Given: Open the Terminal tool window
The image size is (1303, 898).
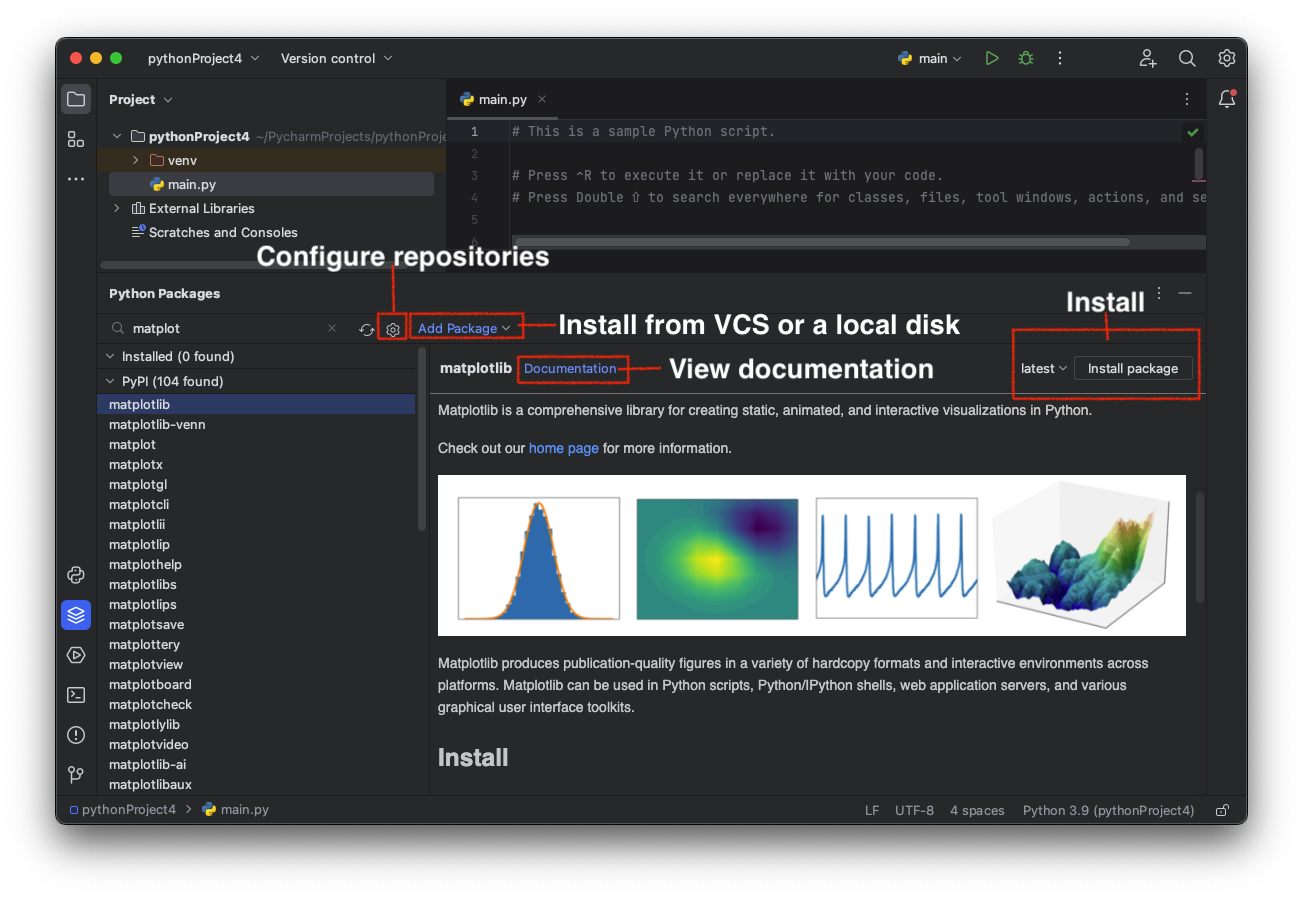Looking at the screenshot, I should (76, 695).
